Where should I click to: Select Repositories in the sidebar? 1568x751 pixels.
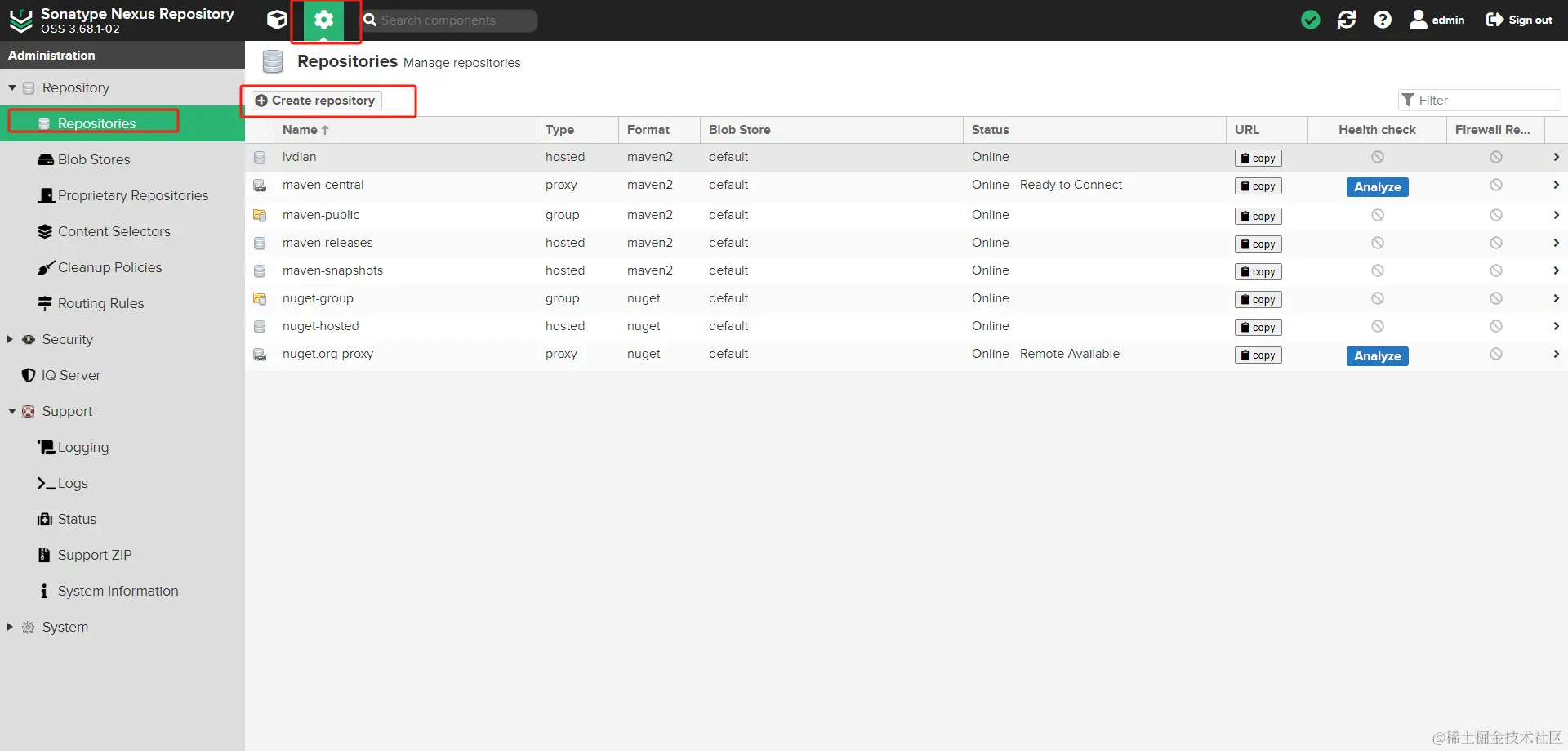coord(122,123)
